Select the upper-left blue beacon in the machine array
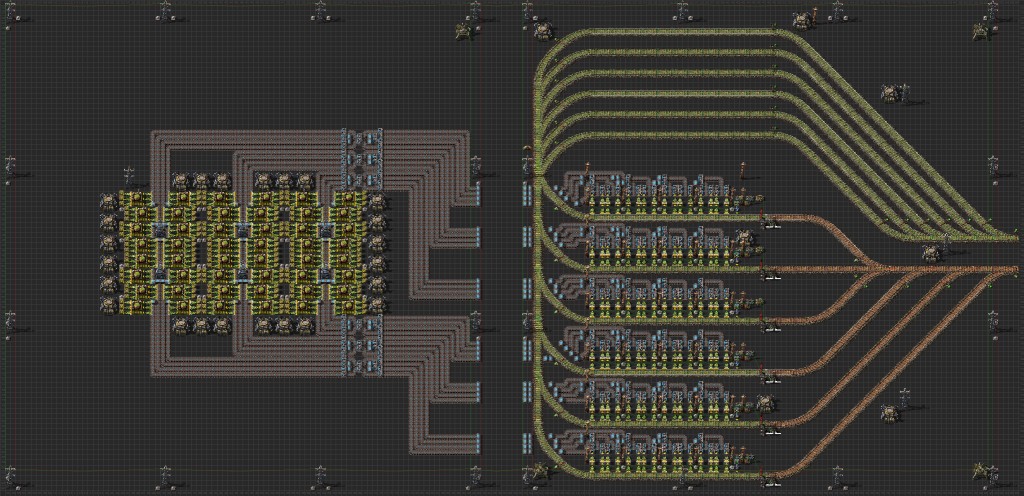Image resolution: width=1024 pixels, height=496 pixels. click(160, 230)
